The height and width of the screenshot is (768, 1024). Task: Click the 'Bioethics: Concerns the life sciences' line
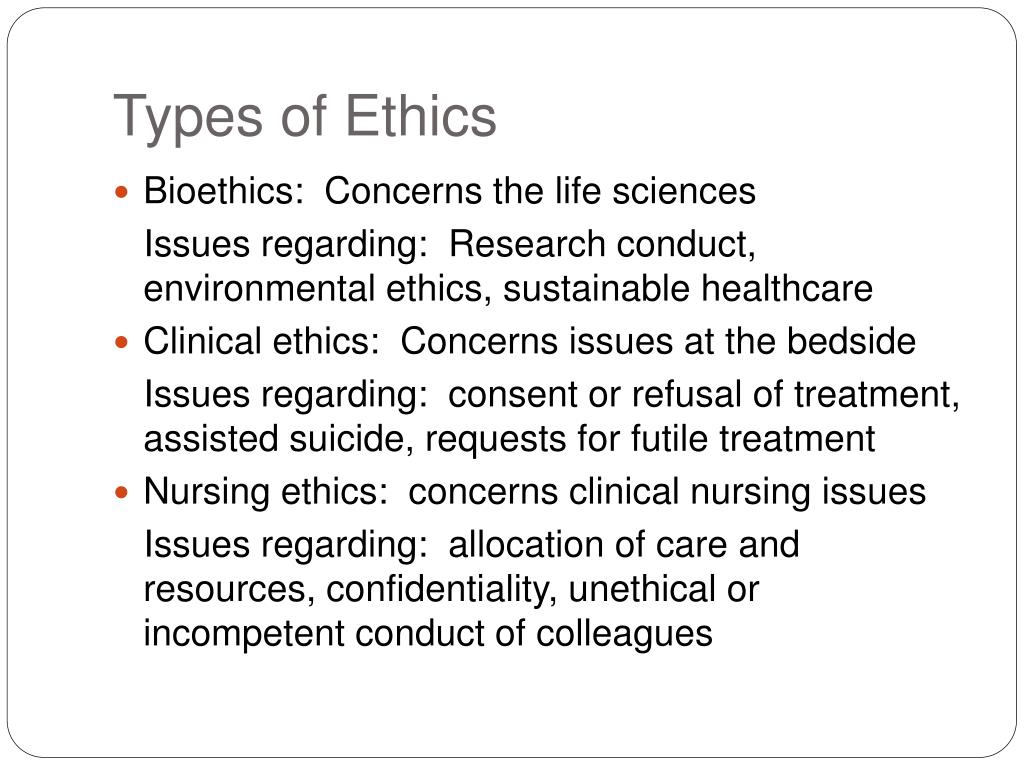pyautogui.click(x=449, y=192)
